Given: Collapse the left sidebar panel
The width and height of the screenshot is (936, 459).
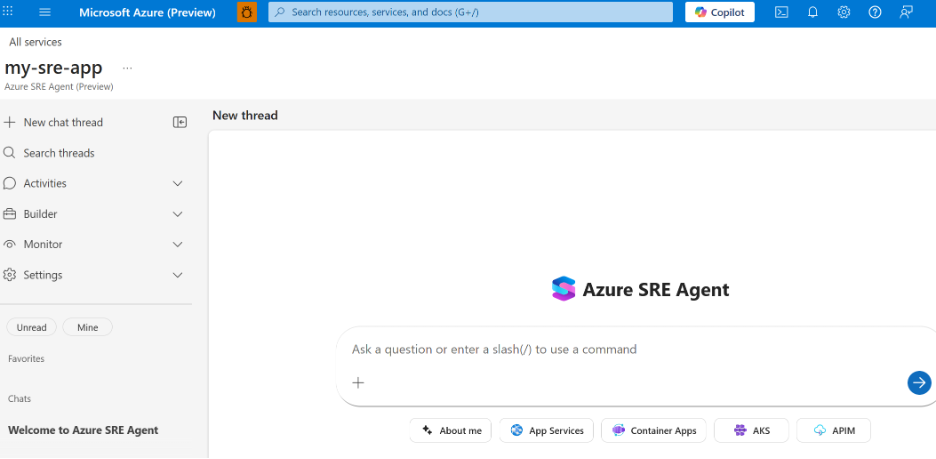Looking at the screenshot, I should point(180,122).
